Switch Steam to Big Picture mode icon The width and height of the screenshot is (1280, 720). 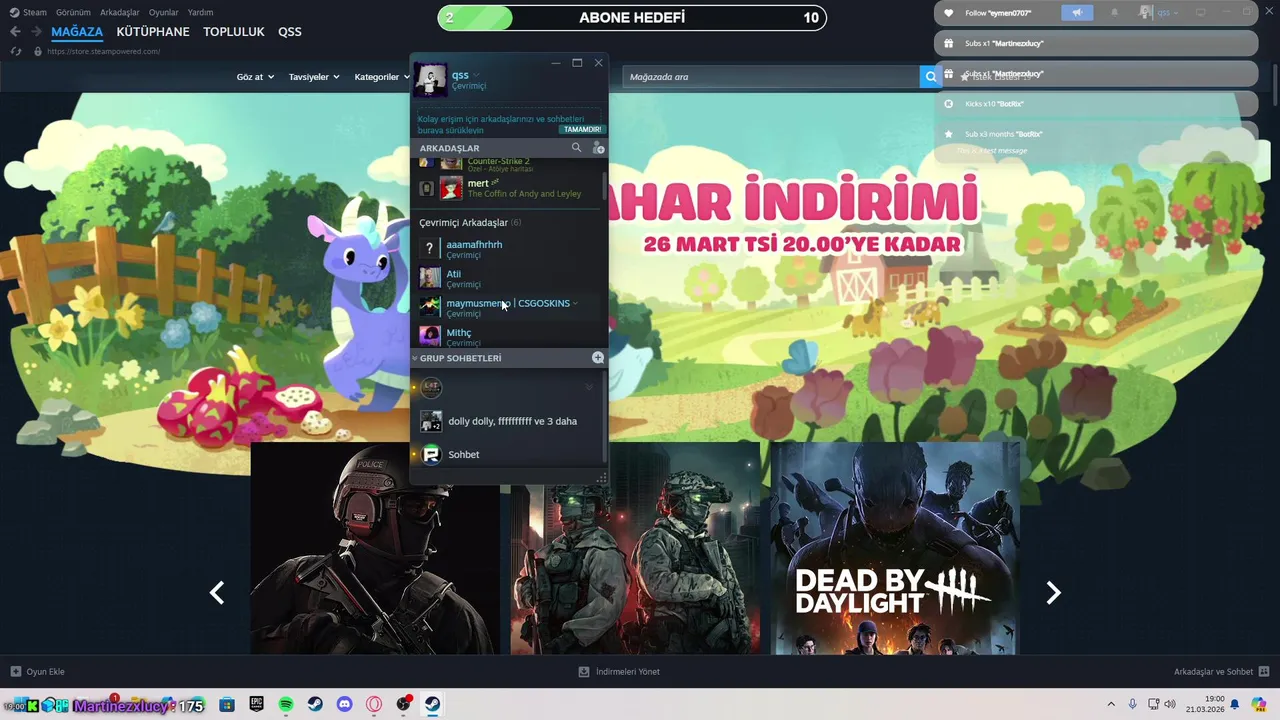point(1201,13)
